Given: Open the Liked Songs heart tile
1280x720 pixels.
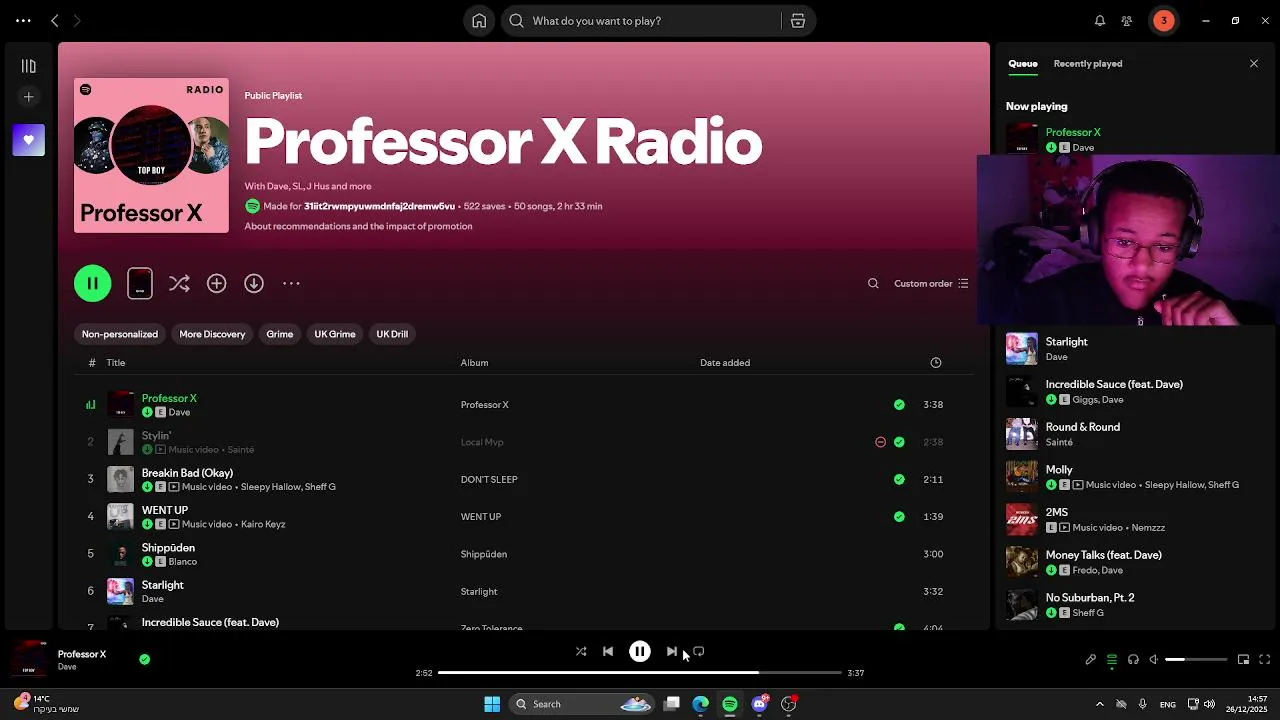Looking at the screenshot, I should click(x=28, y=140).
